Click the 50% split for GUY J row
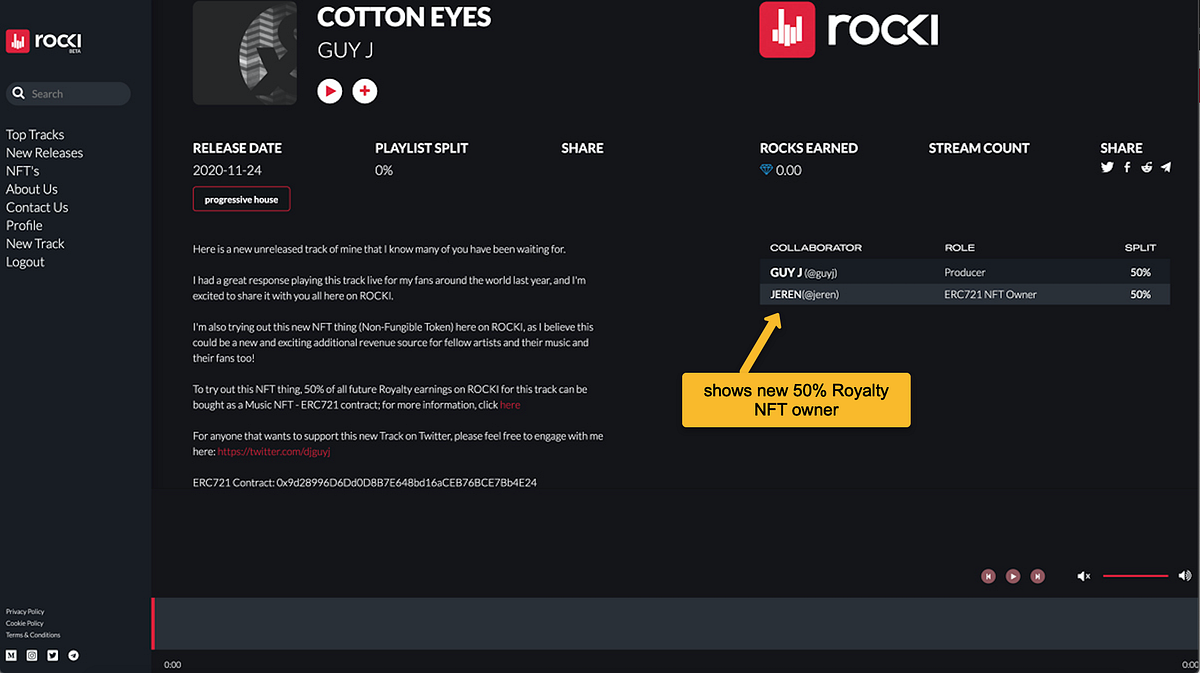Screen dimensions: 1200x673 point(1140,272)
